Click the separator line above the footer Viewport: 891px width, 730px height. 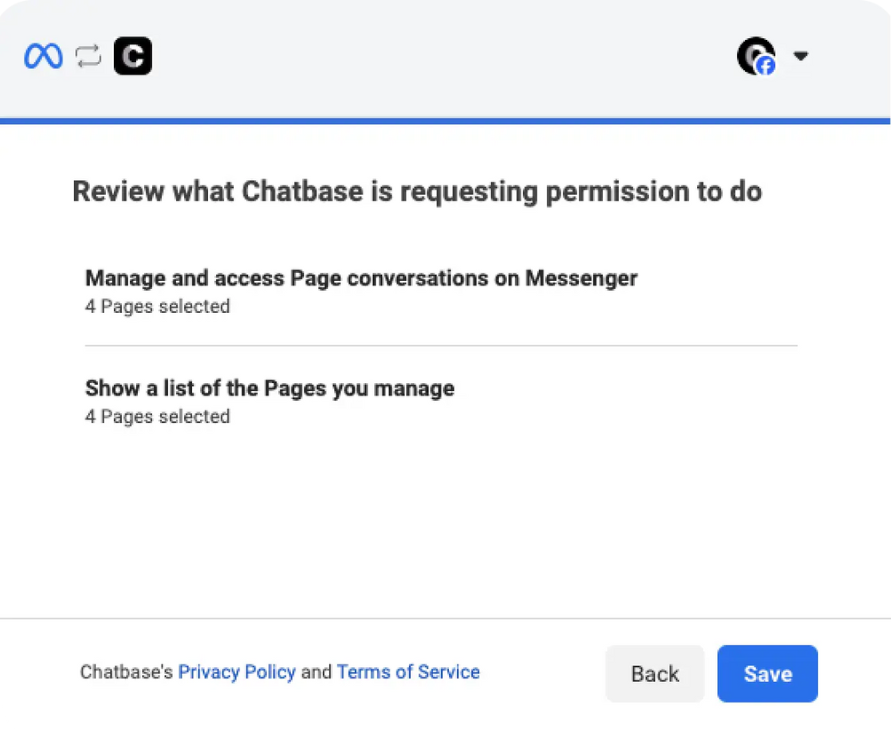coord(446,618)
